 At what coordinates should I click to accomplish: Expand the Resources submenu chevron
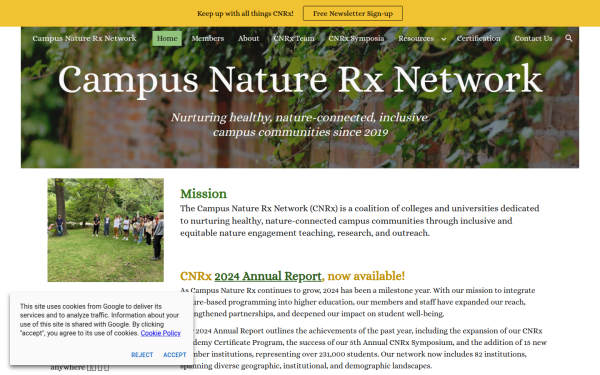pos(443,39)
